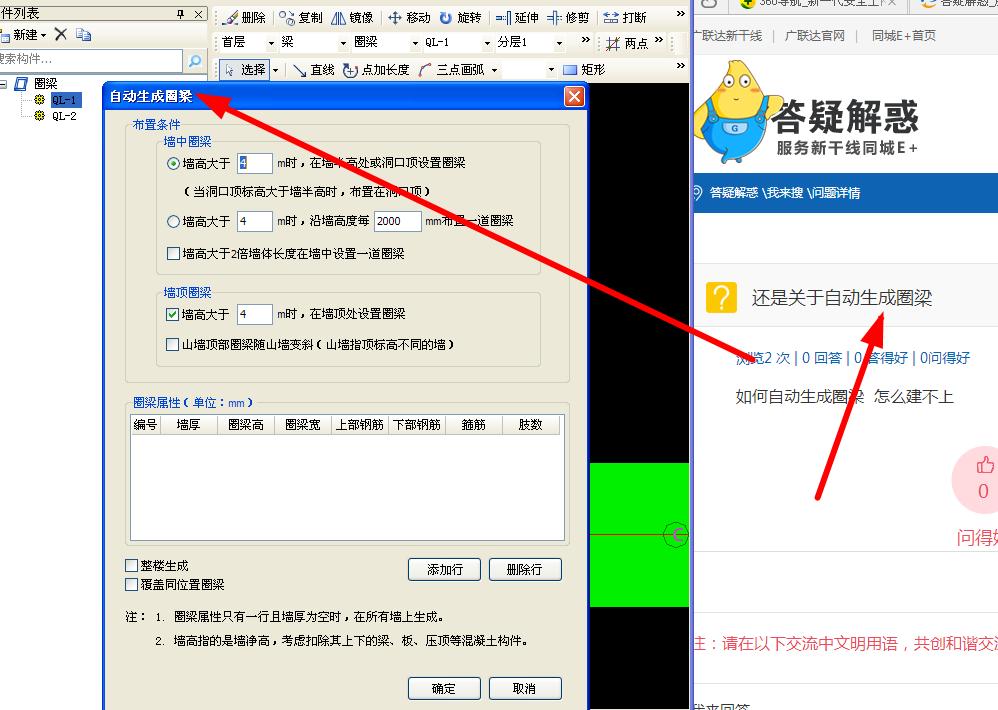Click the 2000 mm spacing input field
Viewport: 998px width, 710px height.
tap(397, 221)
